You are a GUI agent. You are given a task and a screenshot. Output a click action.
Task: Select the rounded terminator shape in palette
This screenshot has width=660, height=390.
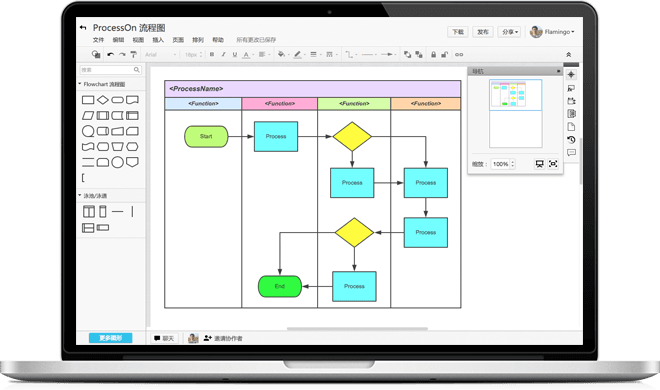point(117,100)
